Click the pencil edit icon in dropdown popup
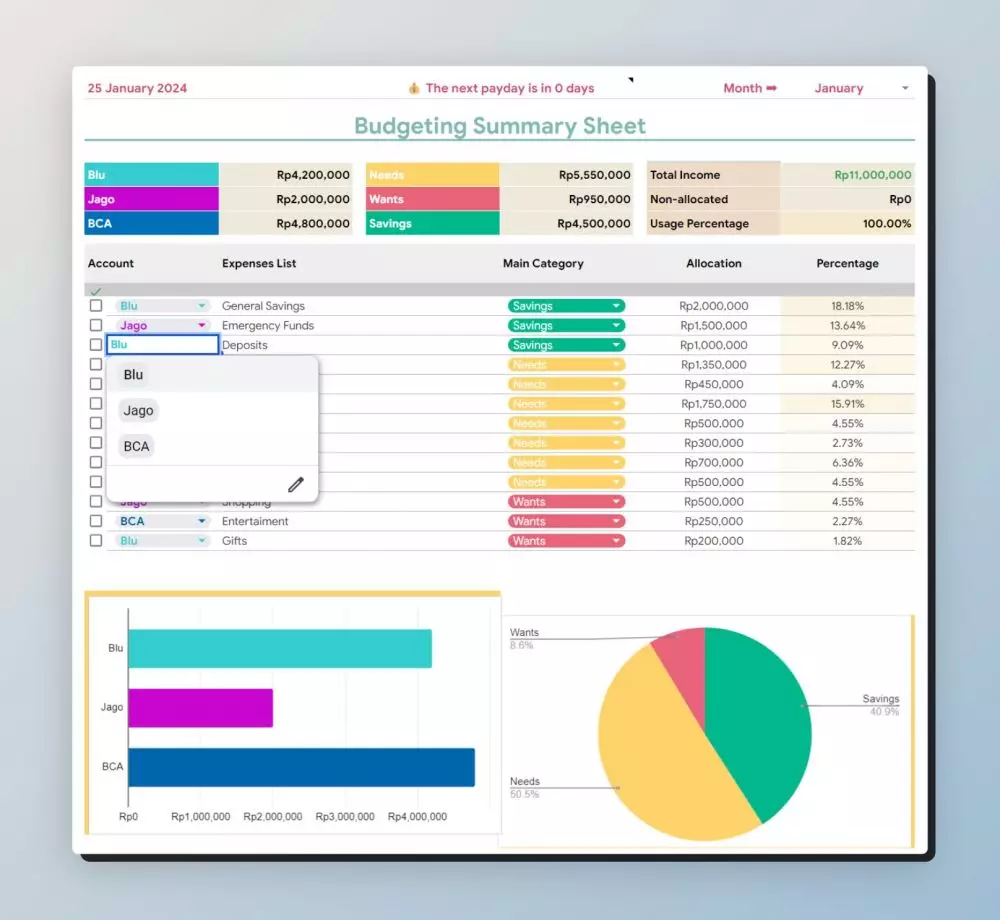The image size is (1000, 920). [295, 485]
